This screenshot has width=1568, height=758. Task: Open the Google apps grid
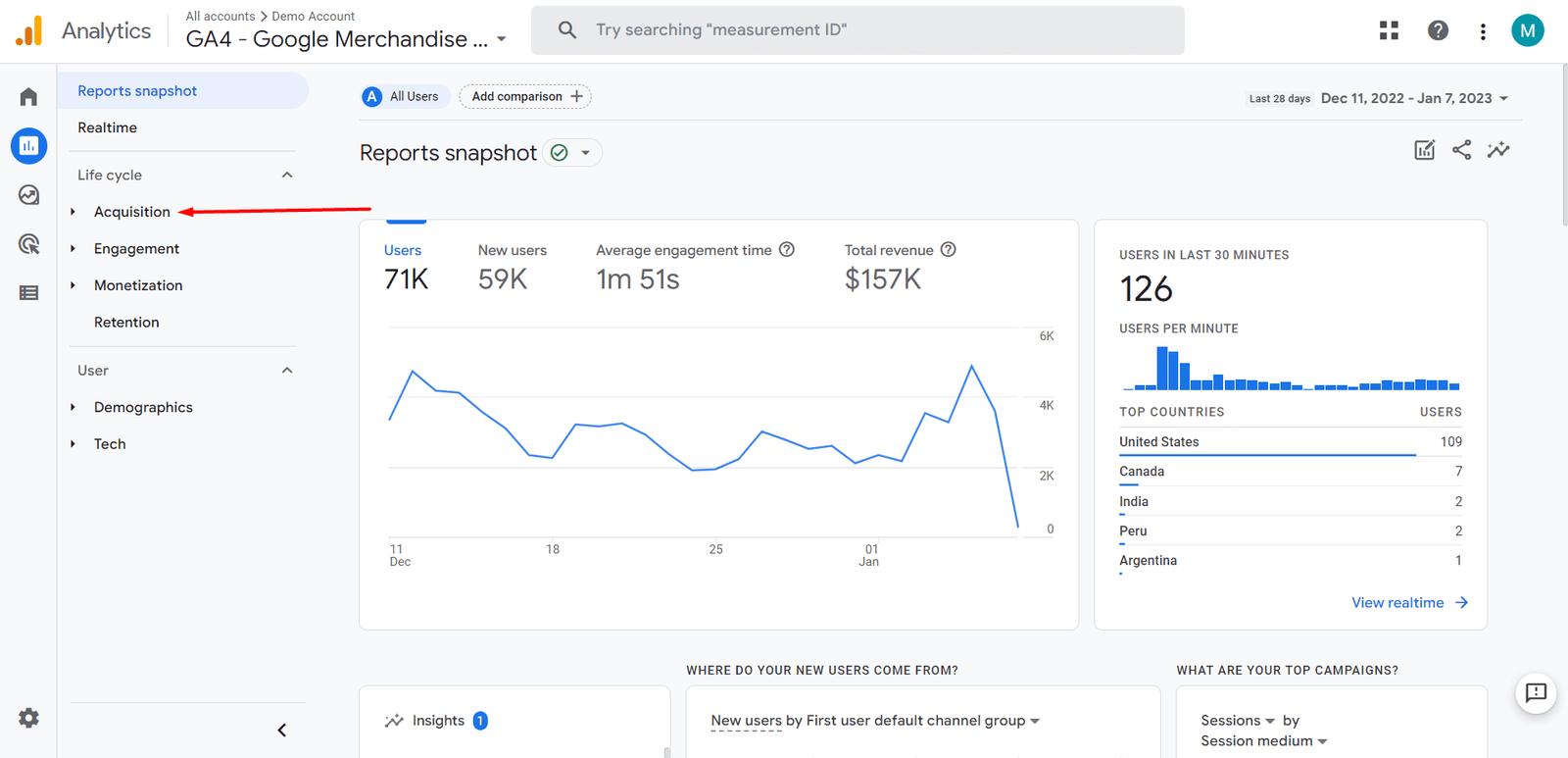pyautogui.click(x=1389, y=30)
